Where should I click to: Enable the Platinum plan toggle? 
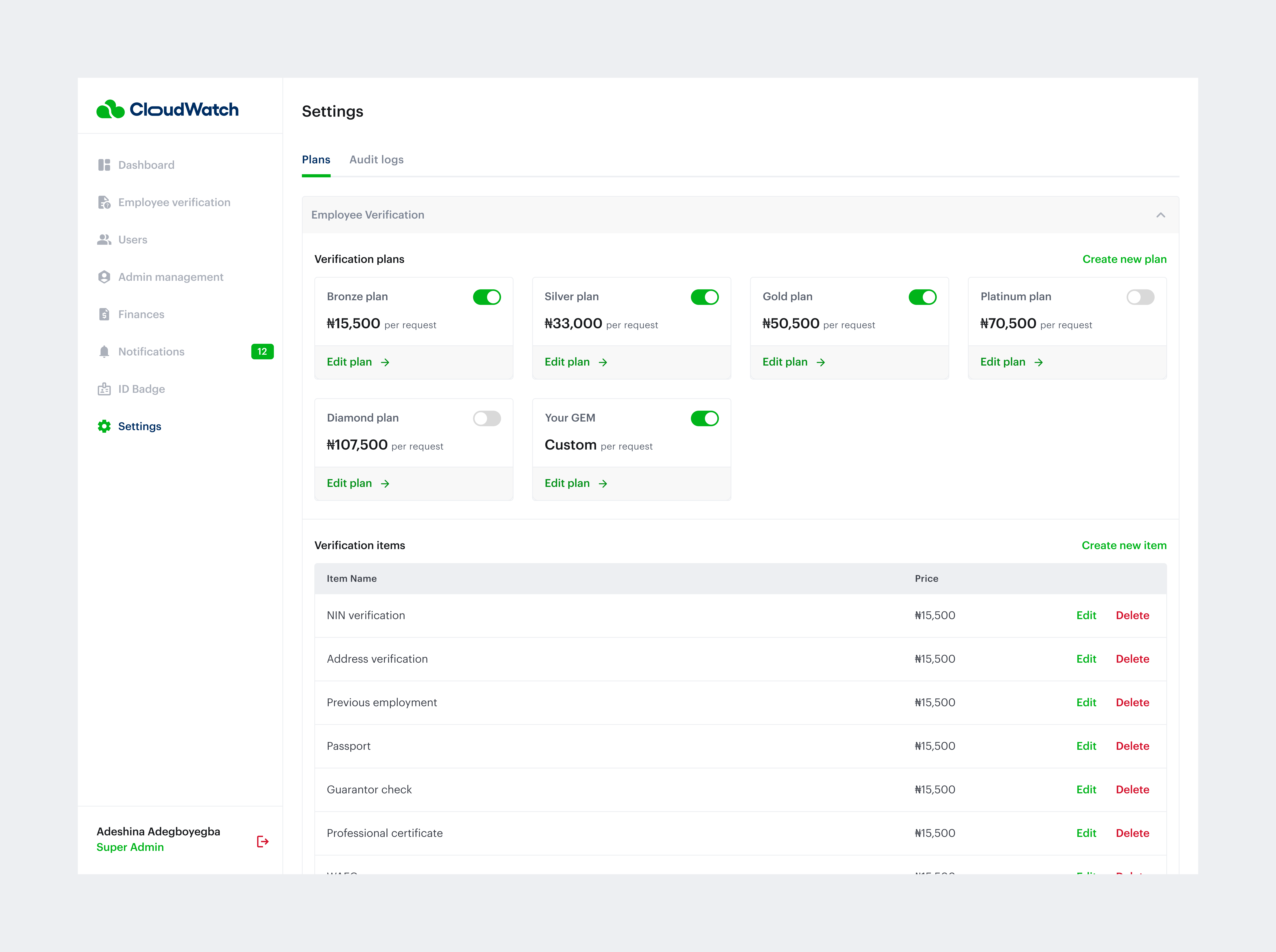click(1141, 297)
